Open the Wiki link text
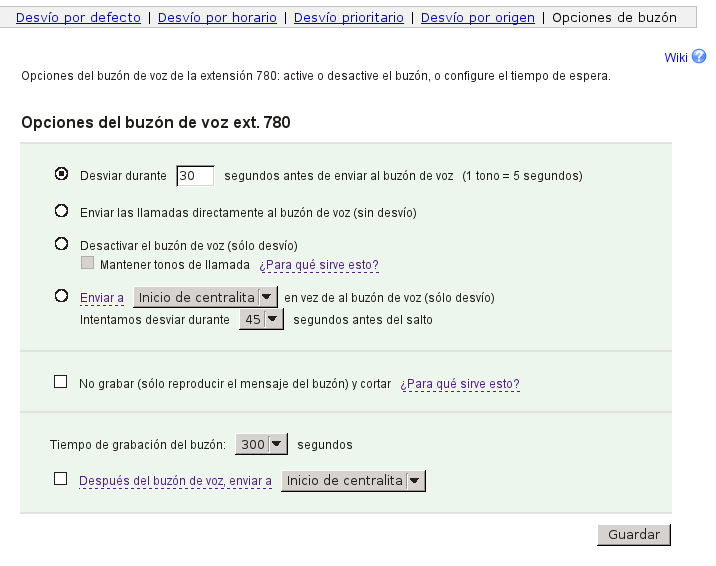This screenshot has height=566, width=716. pyautogui.click(x=676, y=58)
